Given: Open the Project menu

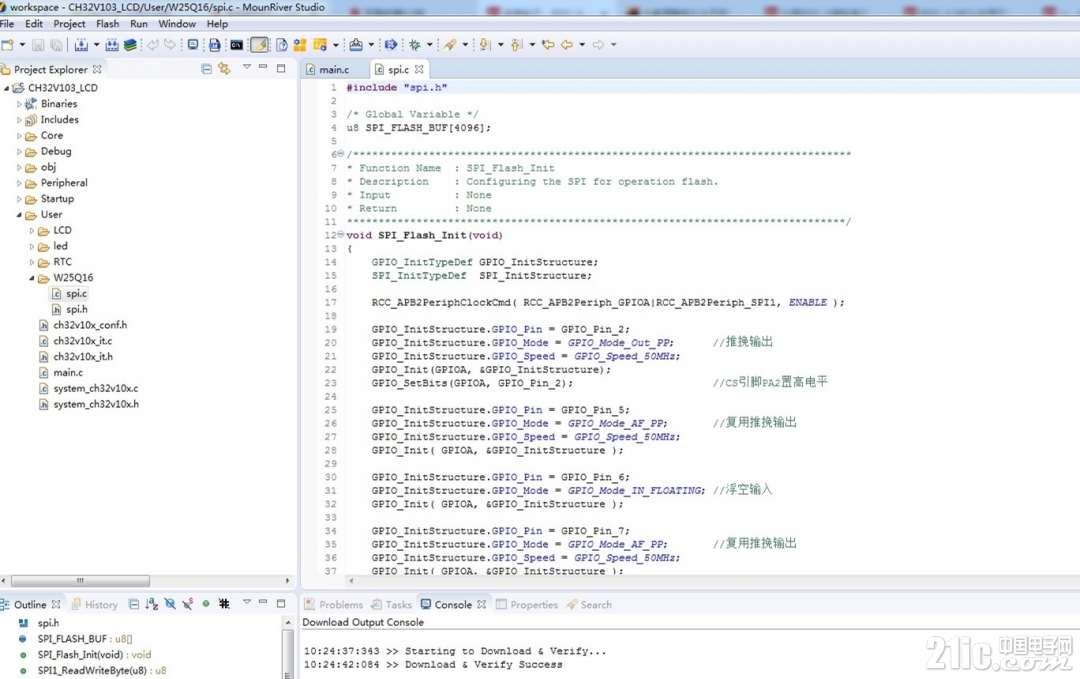Looking at the screenshot, I should 70,24.
